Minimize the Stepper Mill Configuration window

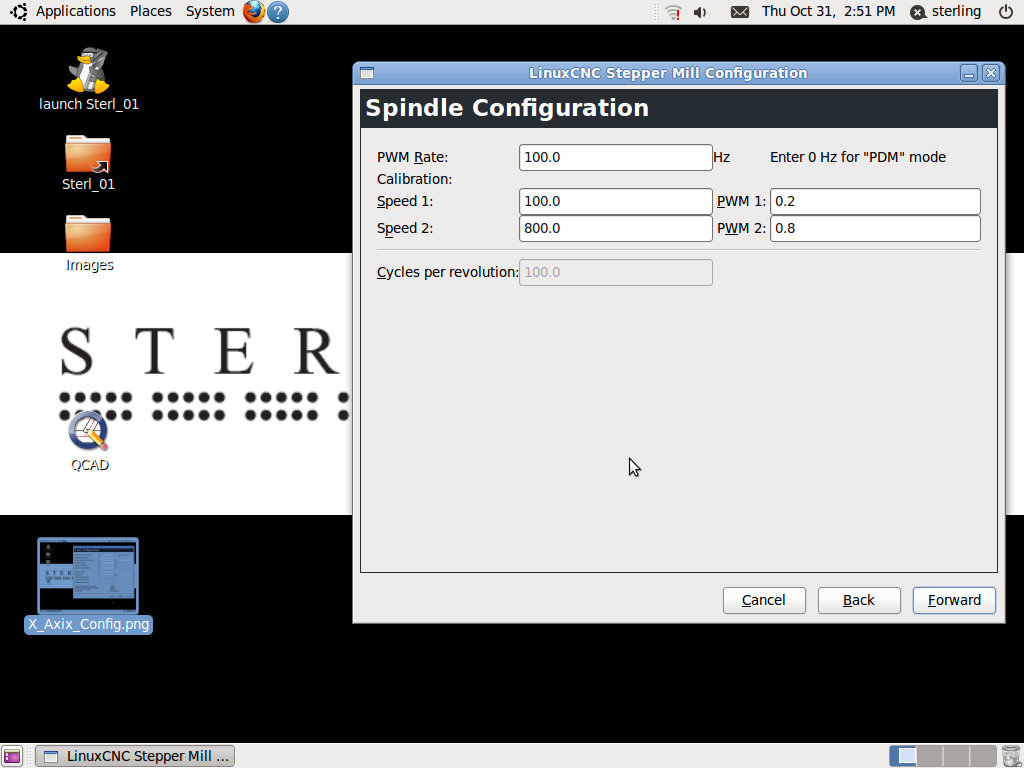pyautogui.click(x=969, y=73)
